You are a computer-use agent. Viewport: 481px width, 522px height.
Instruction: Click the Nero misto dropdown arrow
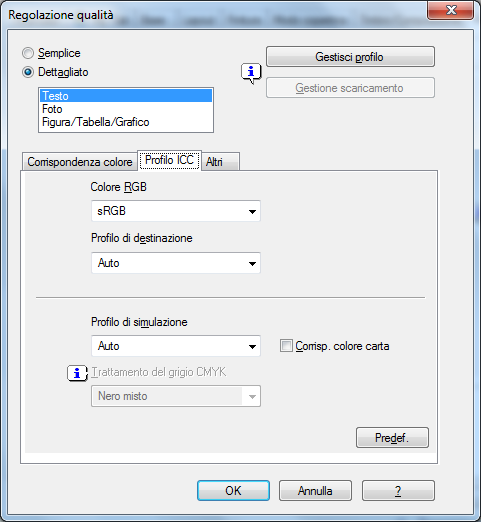[x=252, y=396]
